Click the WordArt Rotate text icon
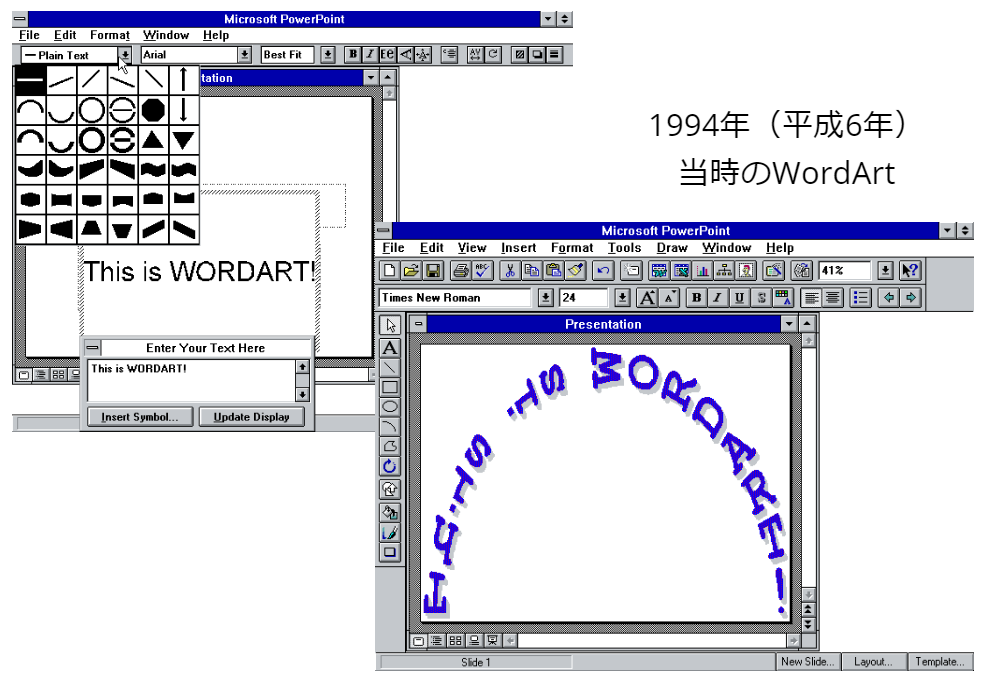Viewport: 988px width, 684px height. point(493,55)
